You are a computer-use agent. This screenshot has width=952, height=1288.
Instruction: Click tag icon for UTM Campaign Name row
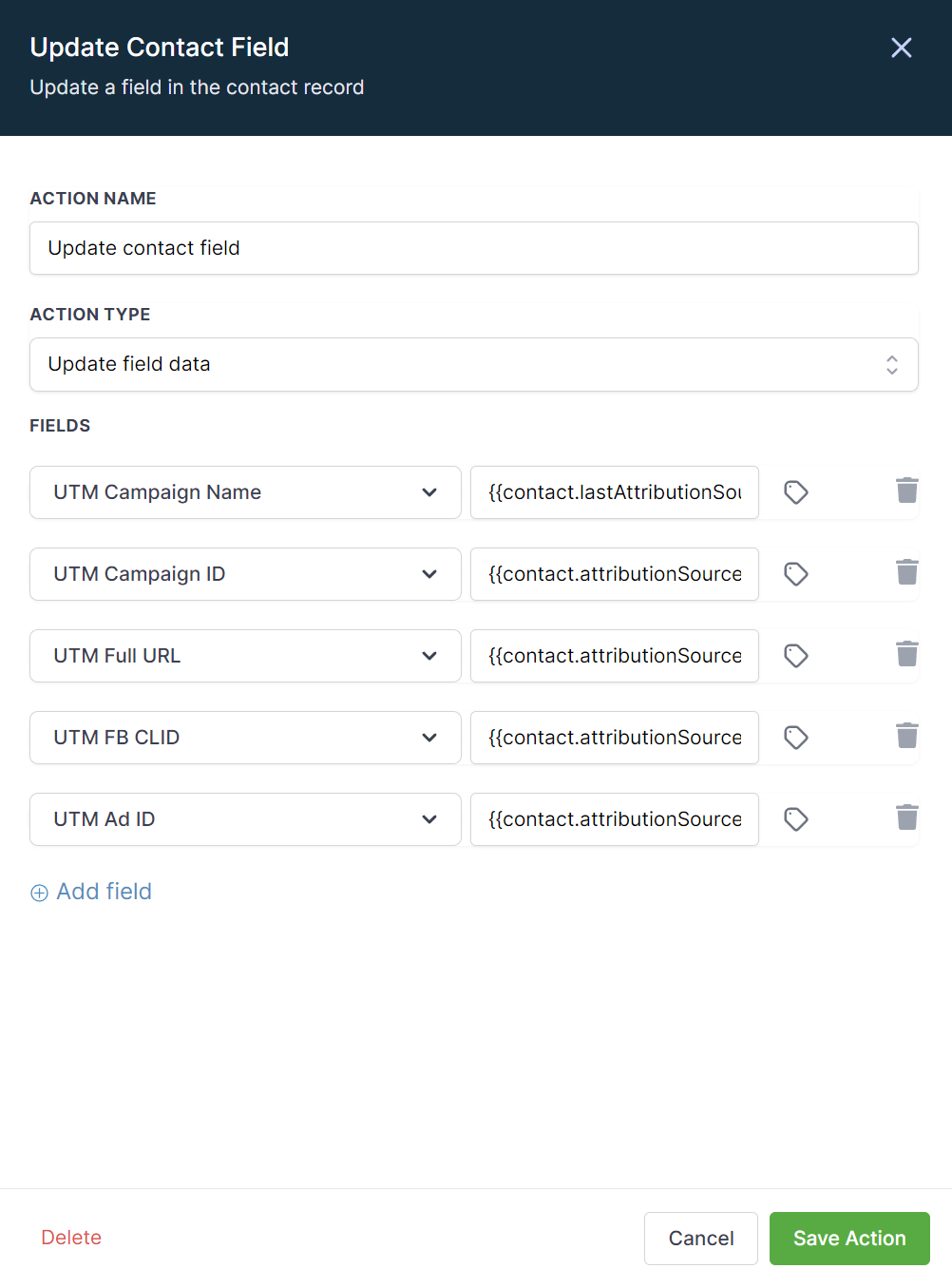coord(796,492)
